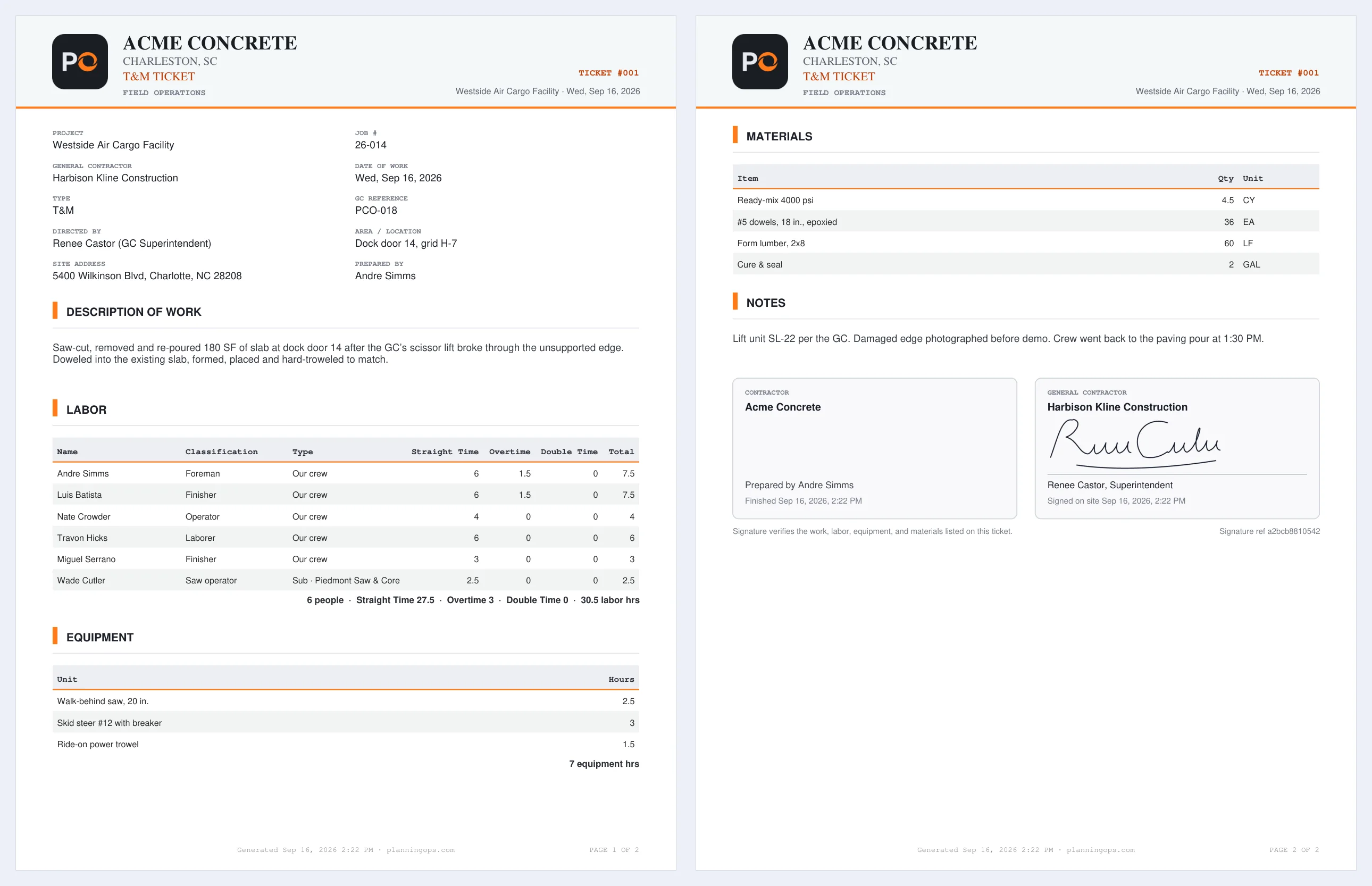Click the PO logo on page 1
The height and width of the screenshot is (886, 1372).
click(80, 62)
